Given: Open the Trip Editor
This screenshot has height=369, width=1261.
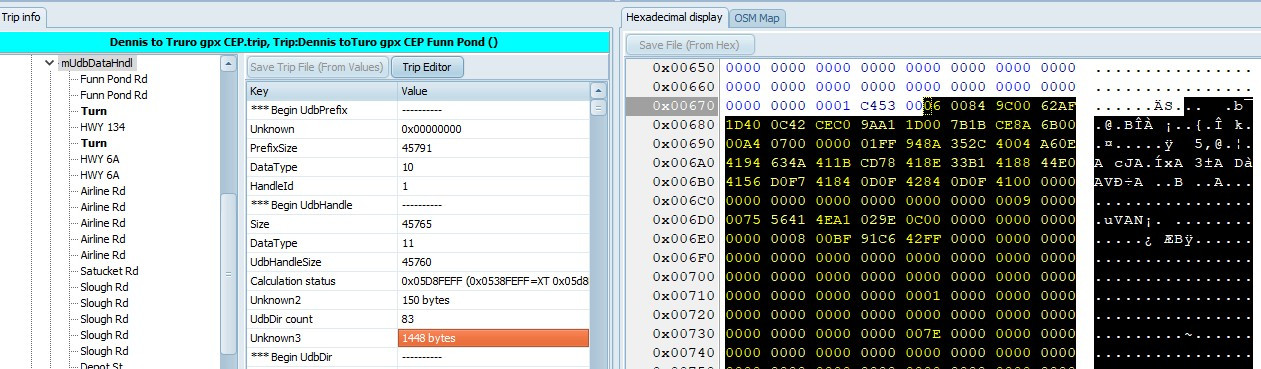Looking at the screenshot, I should coord(427,68).
